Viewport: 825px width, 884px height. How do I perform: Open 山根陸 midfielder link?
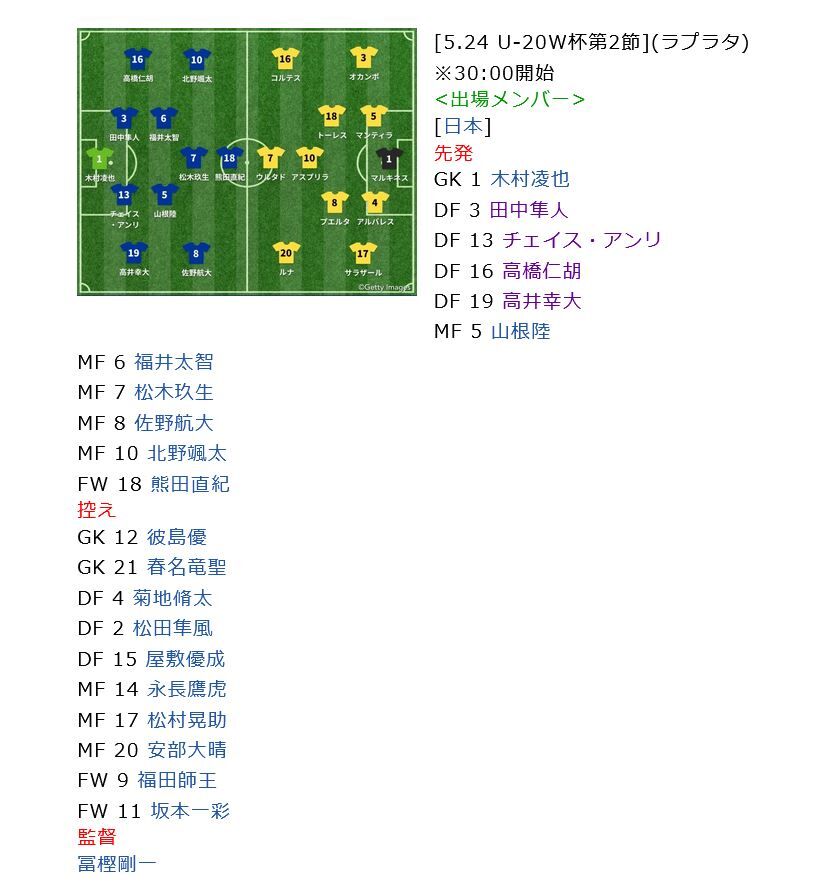[520, 331]
